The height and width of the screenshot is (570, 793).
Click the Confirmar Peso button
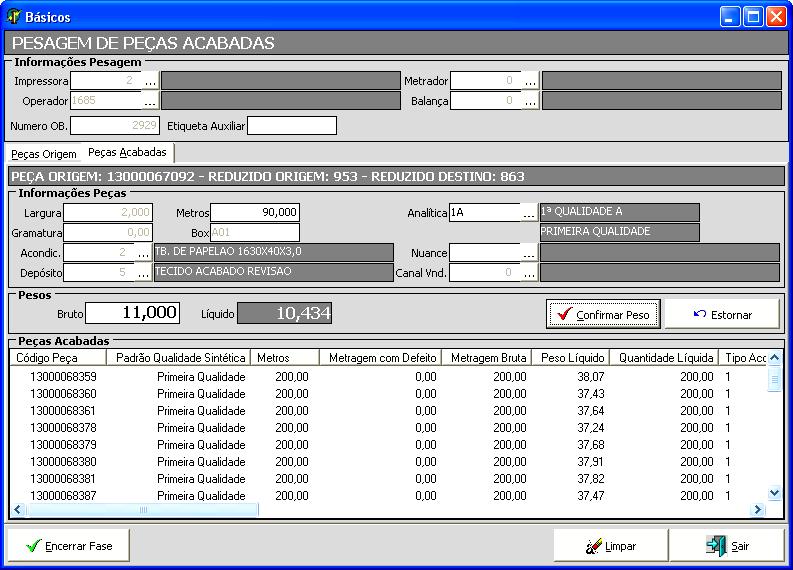[603, 314]
